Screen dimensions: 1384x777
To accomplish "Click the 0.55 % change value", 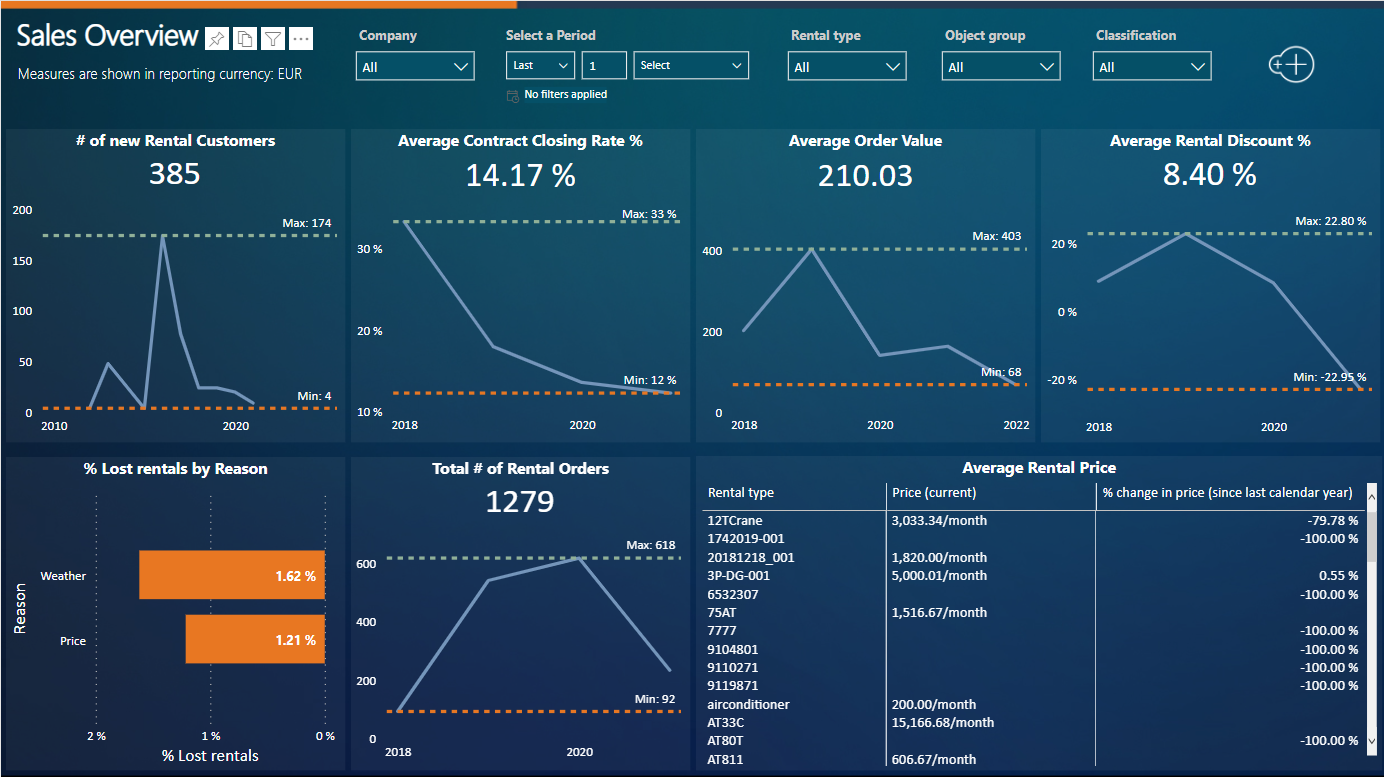I will (1338, 575).
